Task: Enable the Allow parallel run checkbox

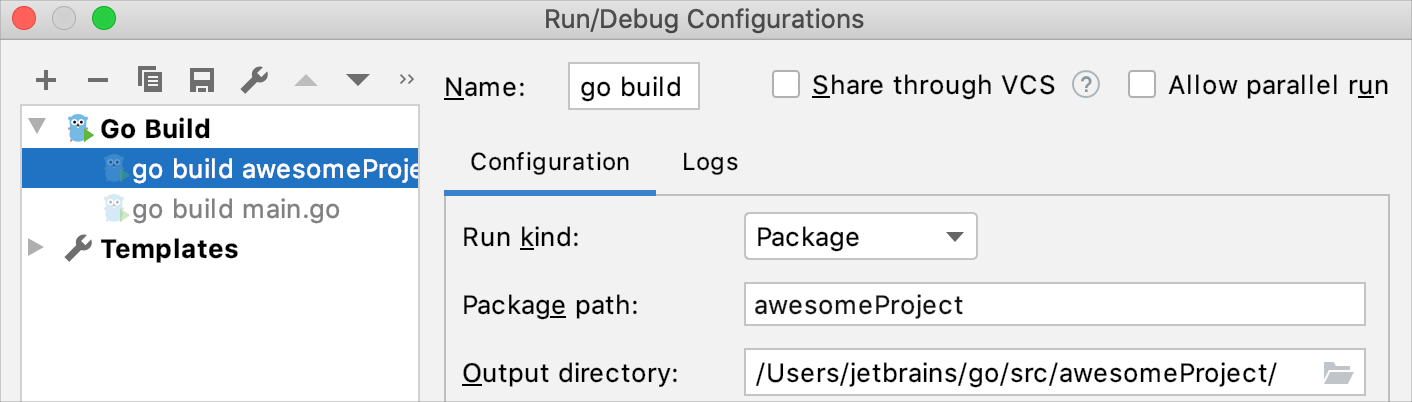Action: click(1142, 86)
